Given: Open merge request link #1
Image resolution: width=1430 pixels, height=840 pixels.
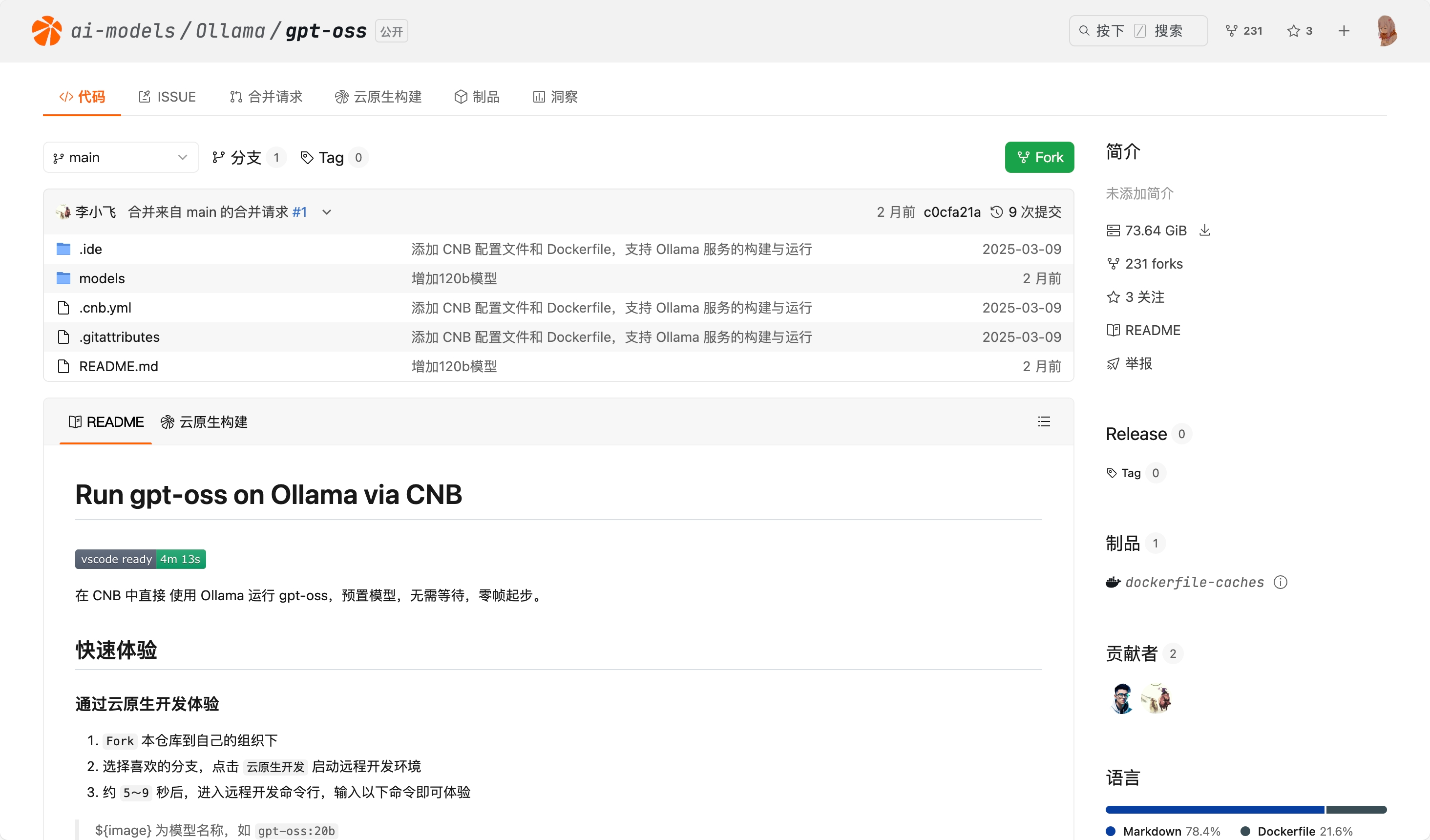Looking at the screenshot, I should (x=299, y=212).
